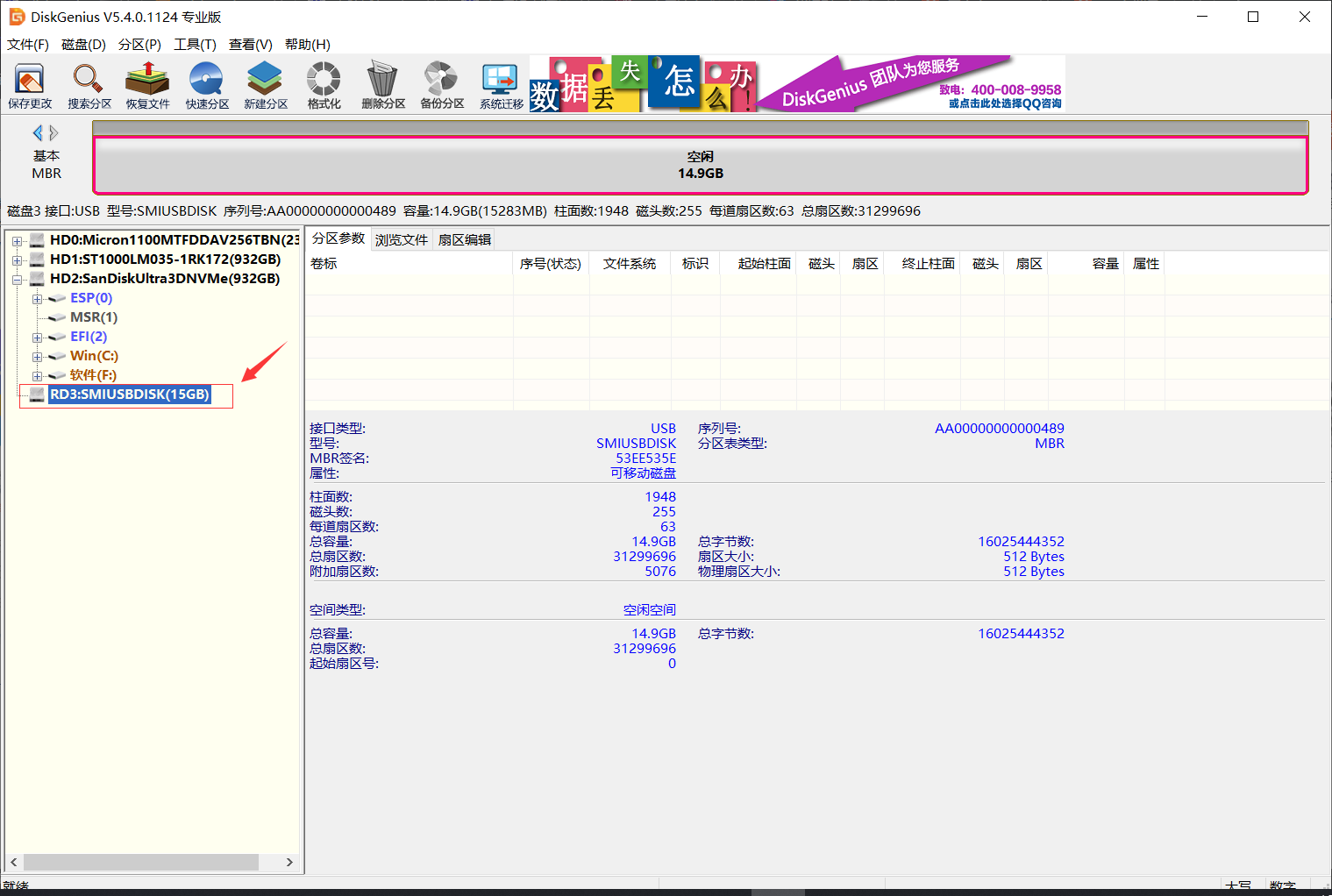Image resolution: width=1332 pixels, height=896 pixels.
Task: Switch to the 浏览文件 tab
Action: pos(401,238)
